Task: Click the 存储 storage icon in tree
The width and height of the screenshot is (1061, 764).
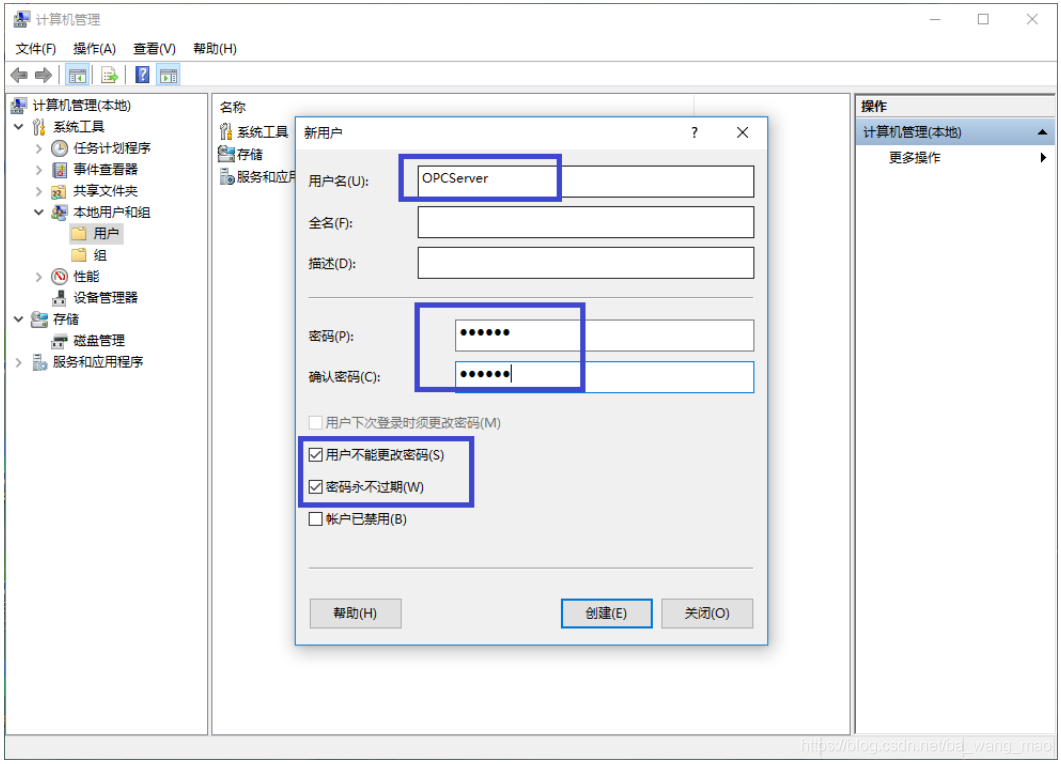Action: click(39, 319)
